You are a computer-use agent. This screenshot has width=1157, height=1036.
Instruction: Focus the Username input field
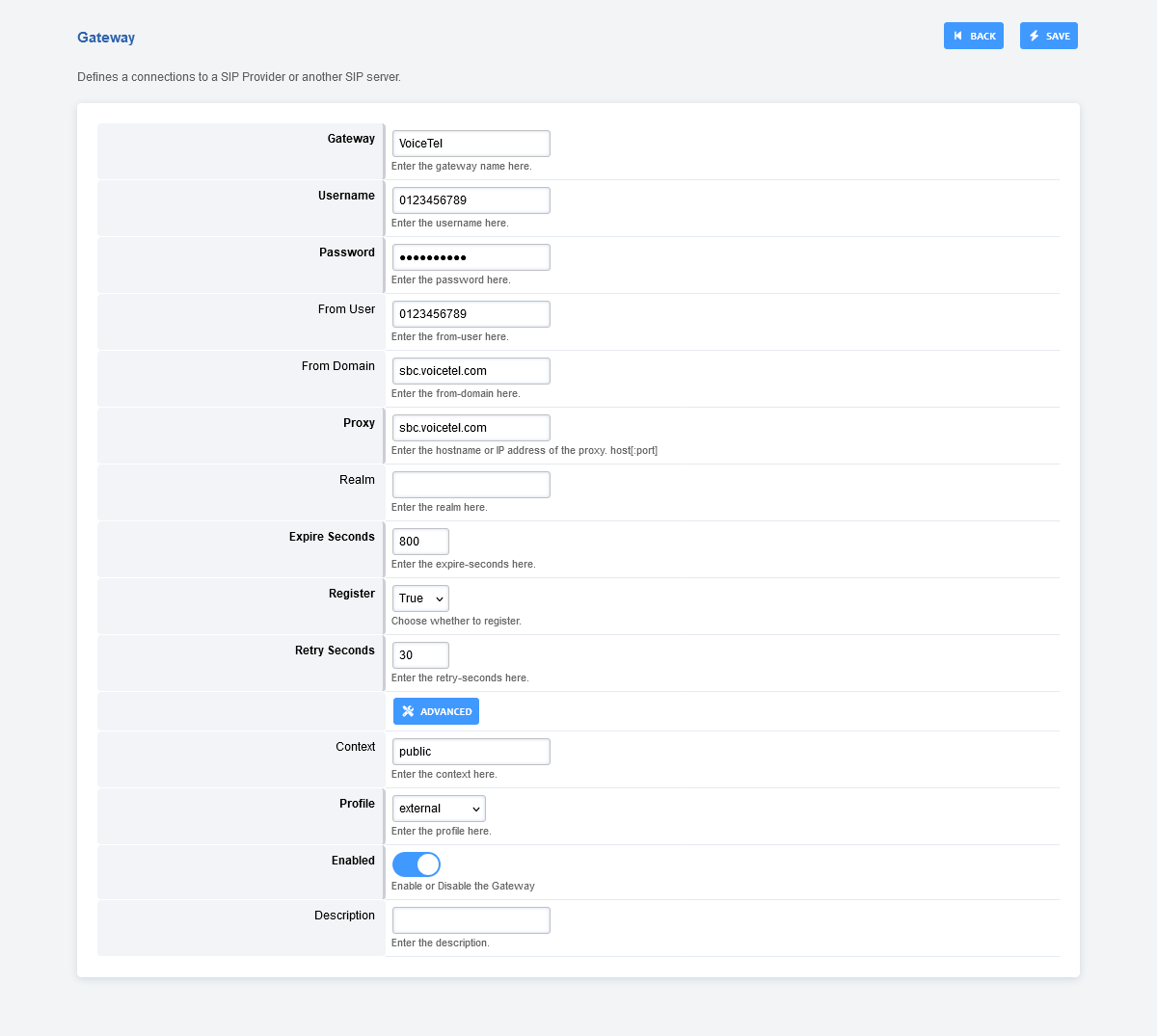471,200
